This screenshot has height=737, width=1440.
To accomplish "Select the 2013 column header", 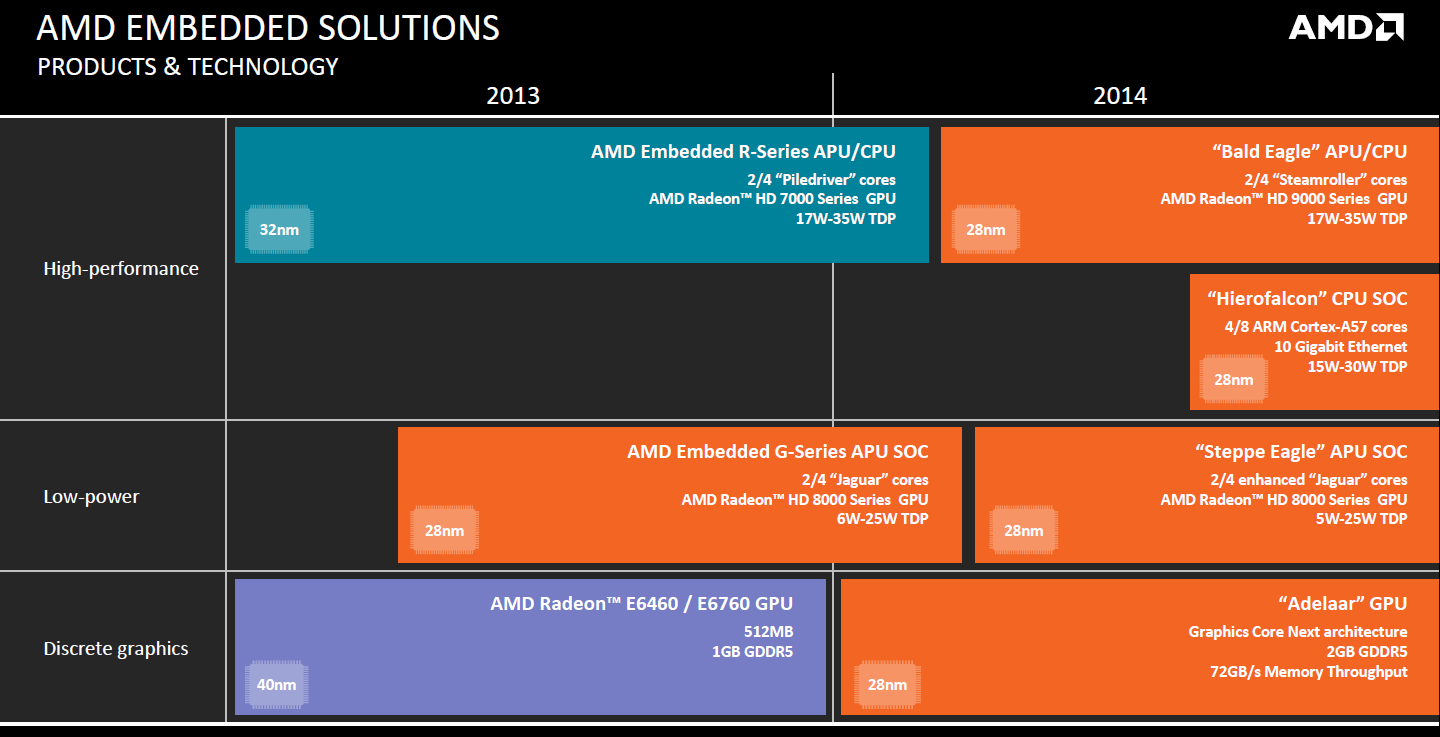I will click(513, 96).
